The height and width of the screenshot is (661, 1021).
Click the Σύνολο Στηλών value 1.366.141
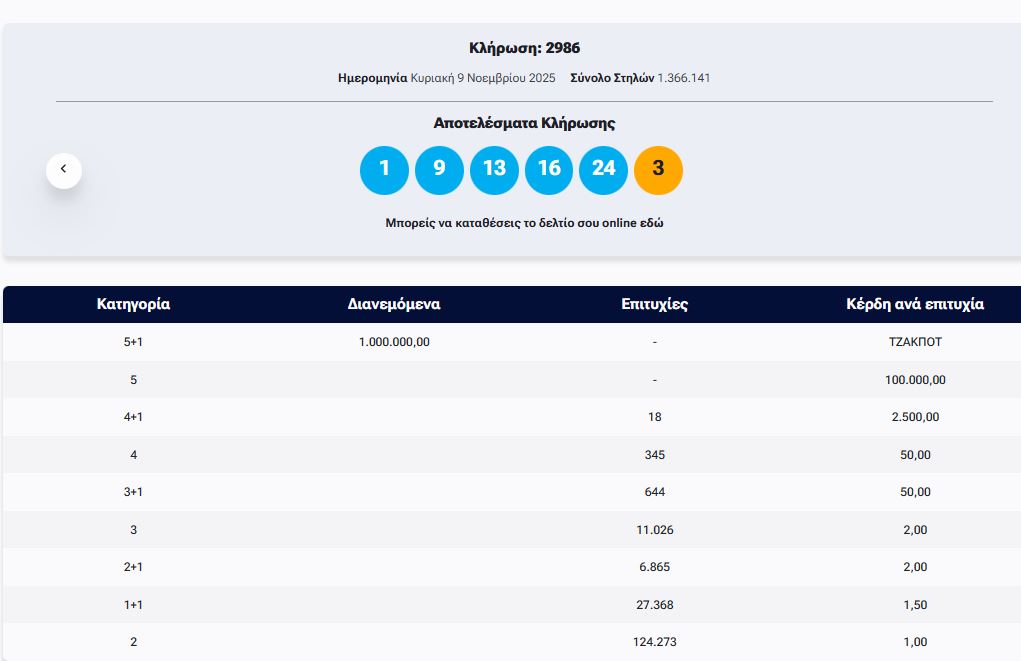pos(683,78)
